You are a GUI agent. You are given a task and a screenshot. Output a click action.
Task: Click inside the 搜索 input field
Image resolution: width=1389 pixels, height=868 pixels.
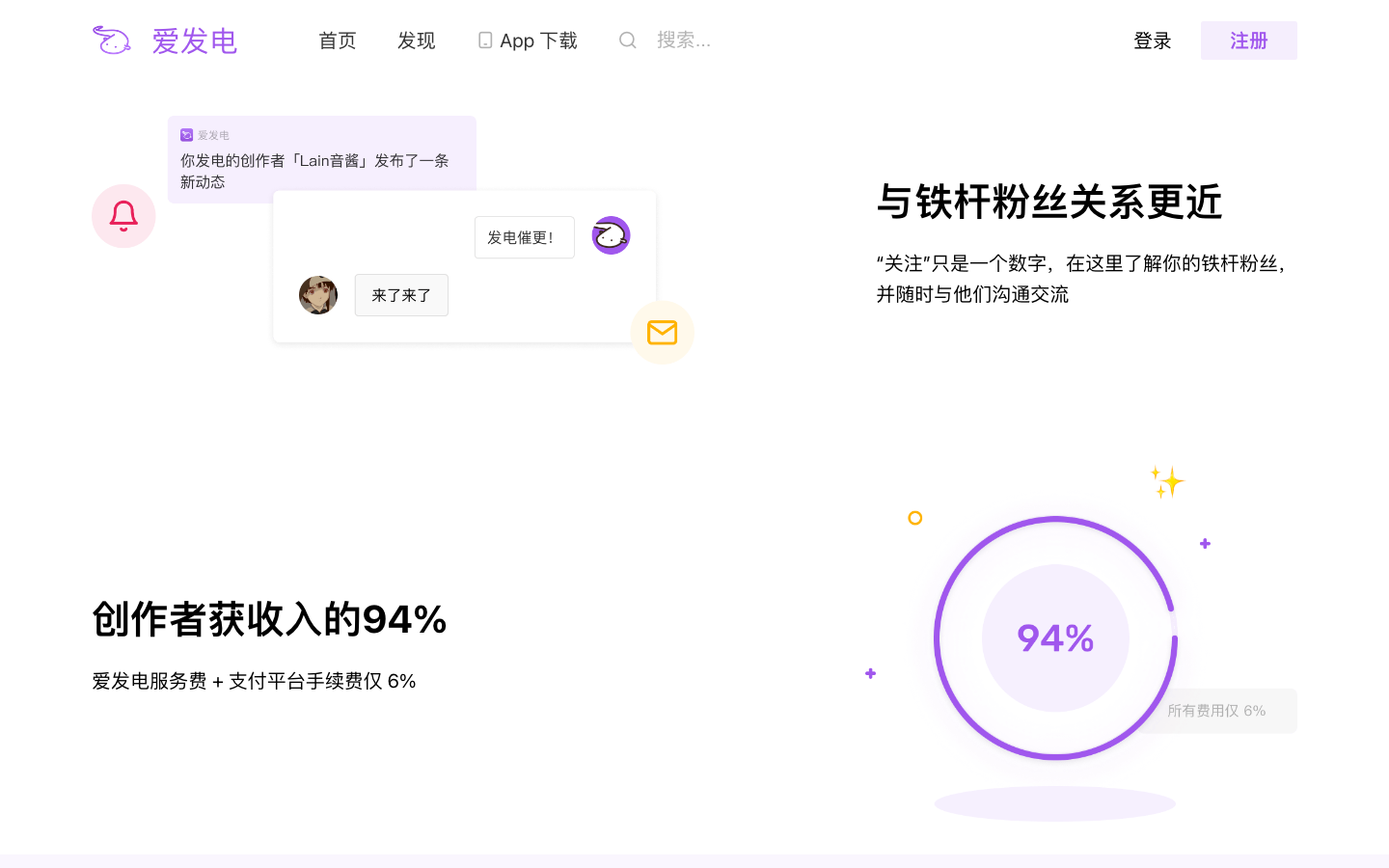pos(685,40)
